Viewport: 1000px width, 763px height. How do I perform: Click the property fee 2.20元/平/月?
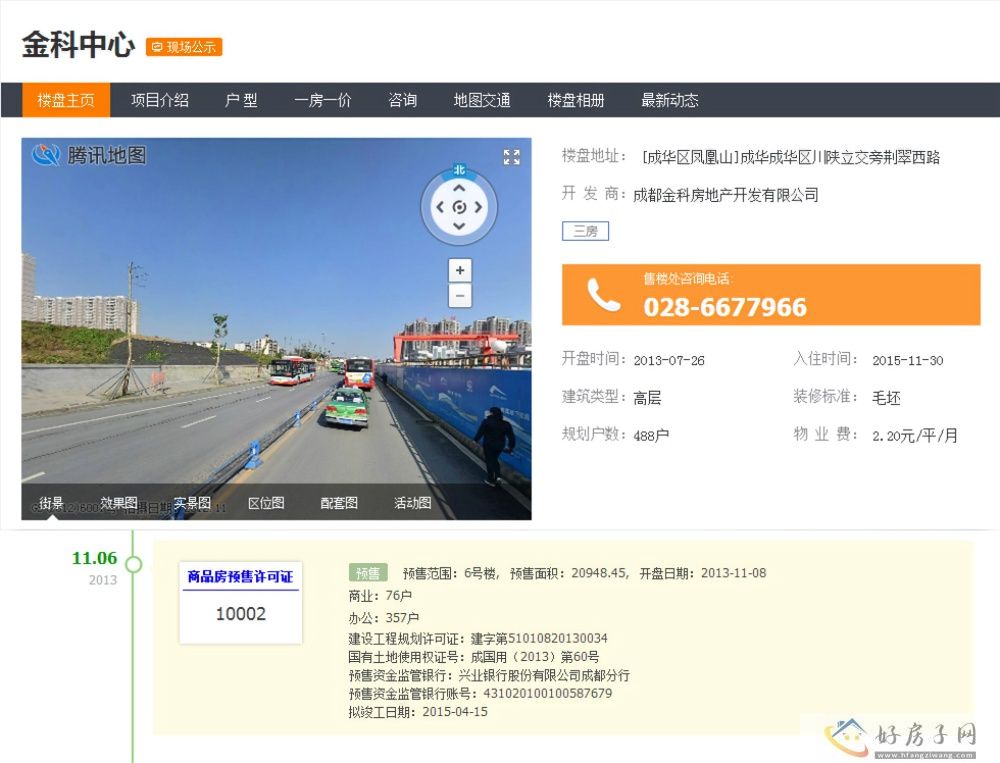tap(915, 435)
